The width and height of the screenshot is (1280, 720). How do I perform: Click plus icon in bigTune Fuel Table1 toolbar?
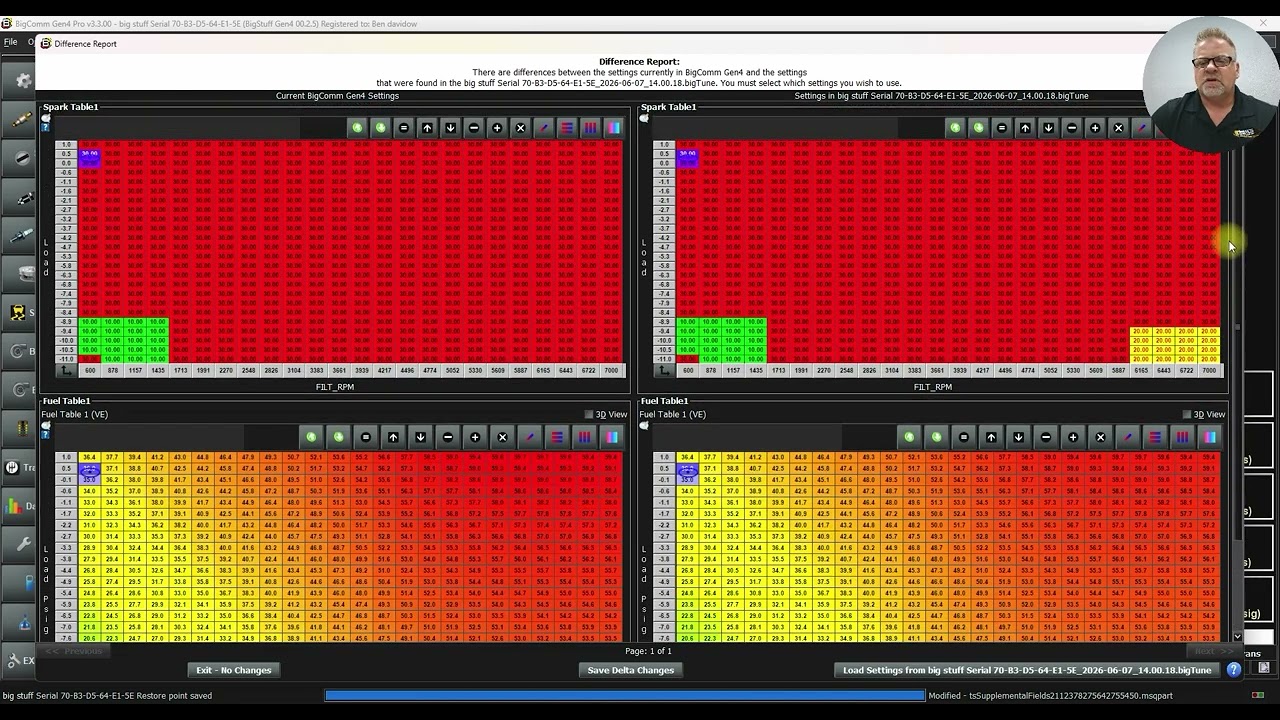1073,437
